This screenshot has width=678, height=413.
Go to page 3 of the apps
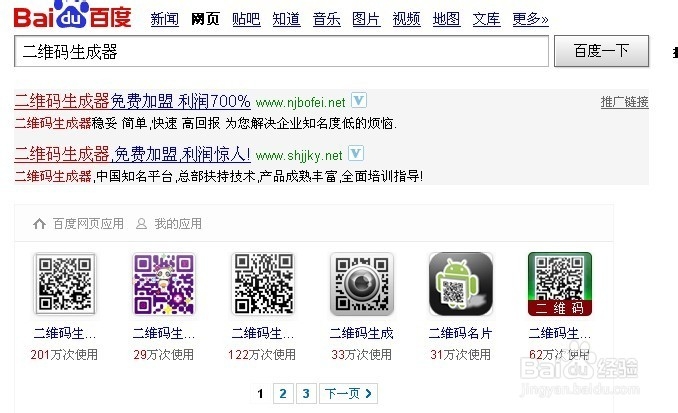(306, 394)
